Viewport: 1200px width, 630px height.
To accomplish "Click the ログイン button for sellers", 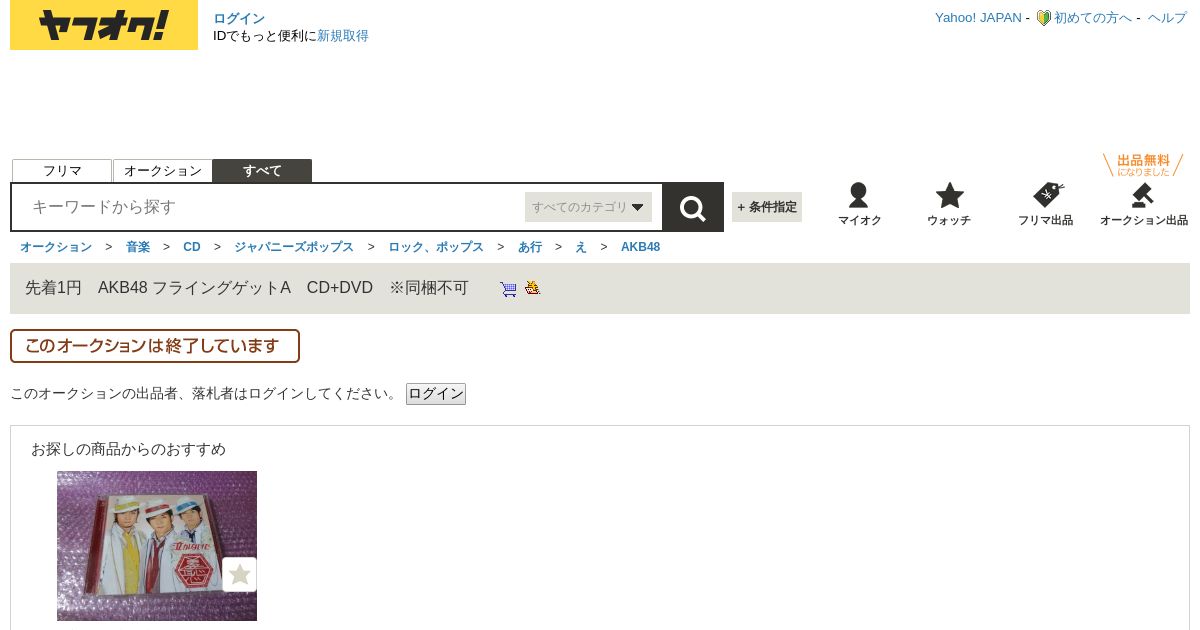I will 436,394.
